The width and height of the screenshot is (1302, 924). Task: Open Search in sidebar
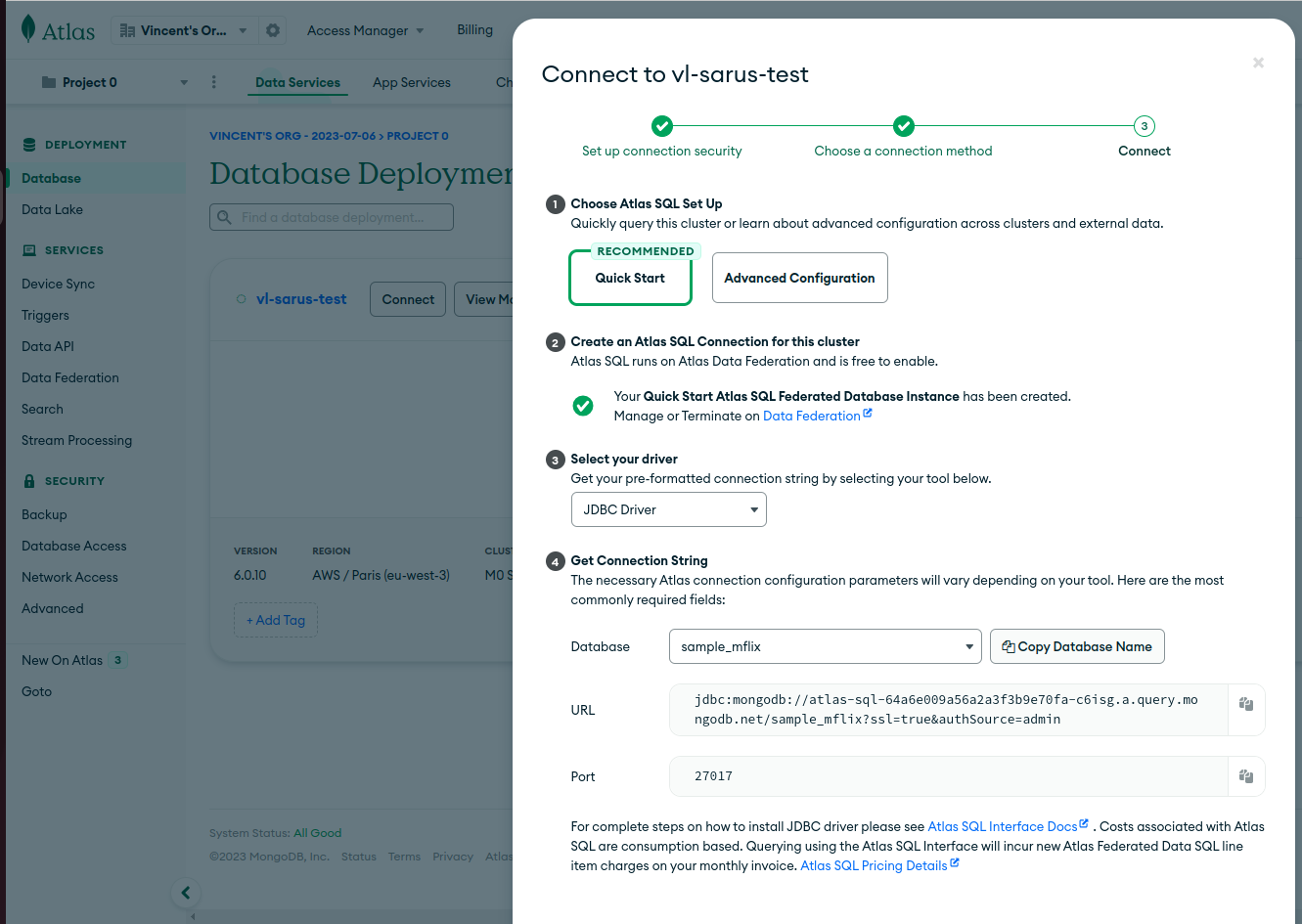[42, 409]
